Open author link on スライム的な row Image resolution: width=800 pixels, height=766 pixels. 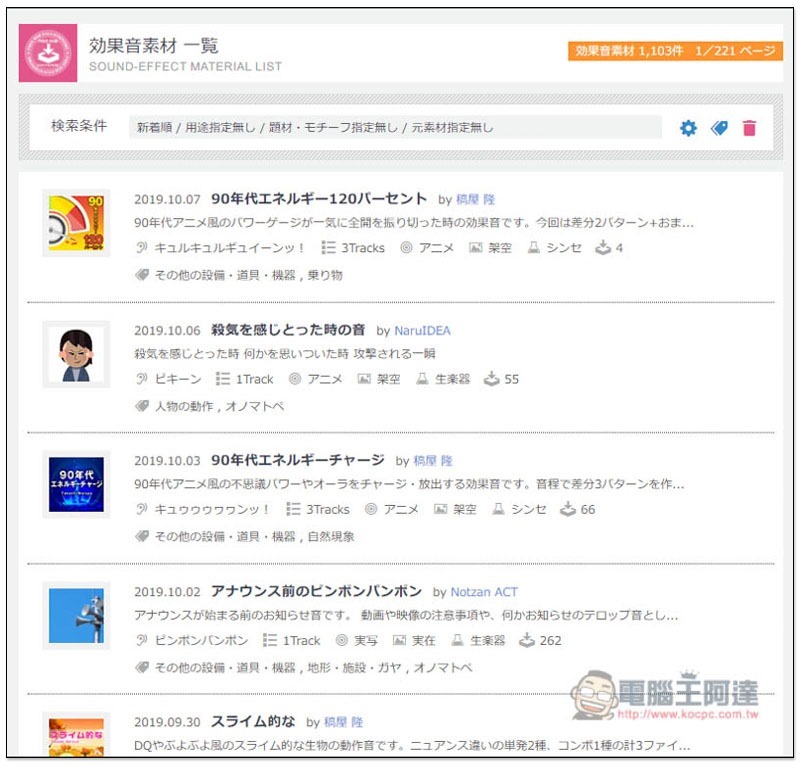343,722
